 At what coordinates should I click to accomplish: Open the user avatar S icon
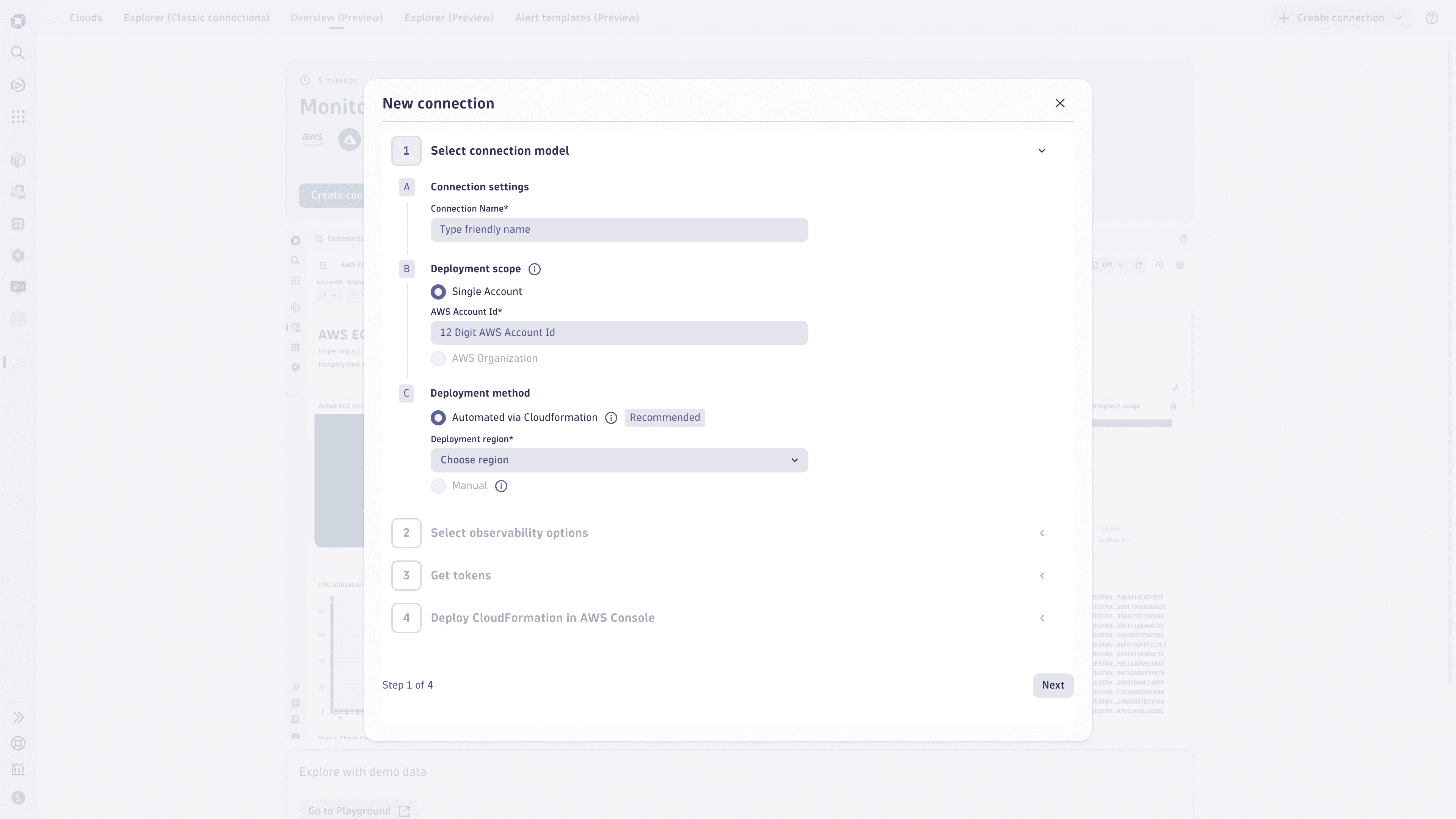click(x=18, y=797)
